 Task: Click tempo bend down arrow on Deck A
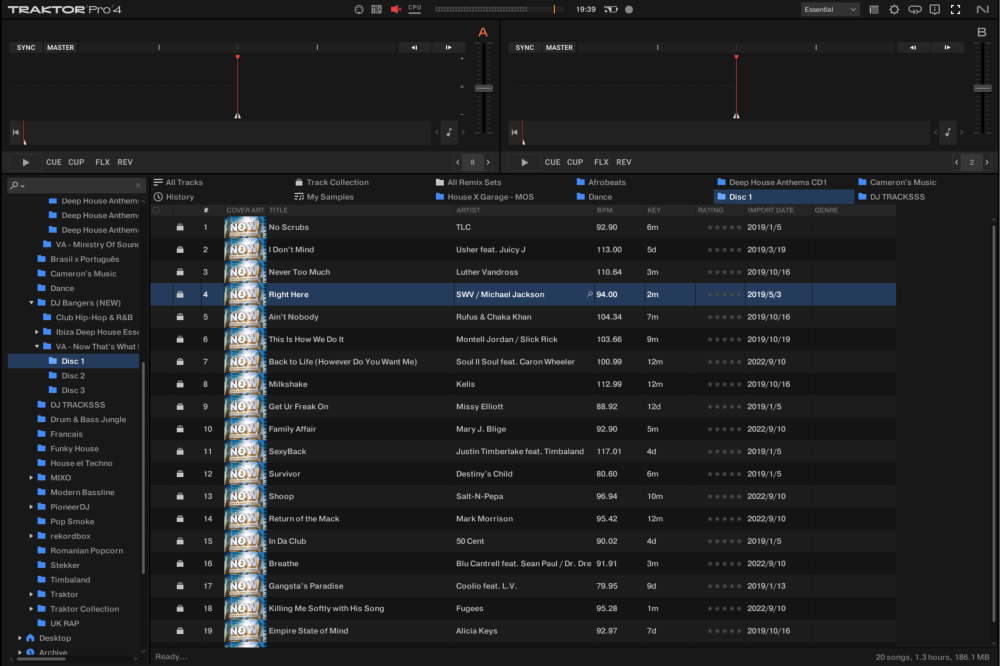414,47
